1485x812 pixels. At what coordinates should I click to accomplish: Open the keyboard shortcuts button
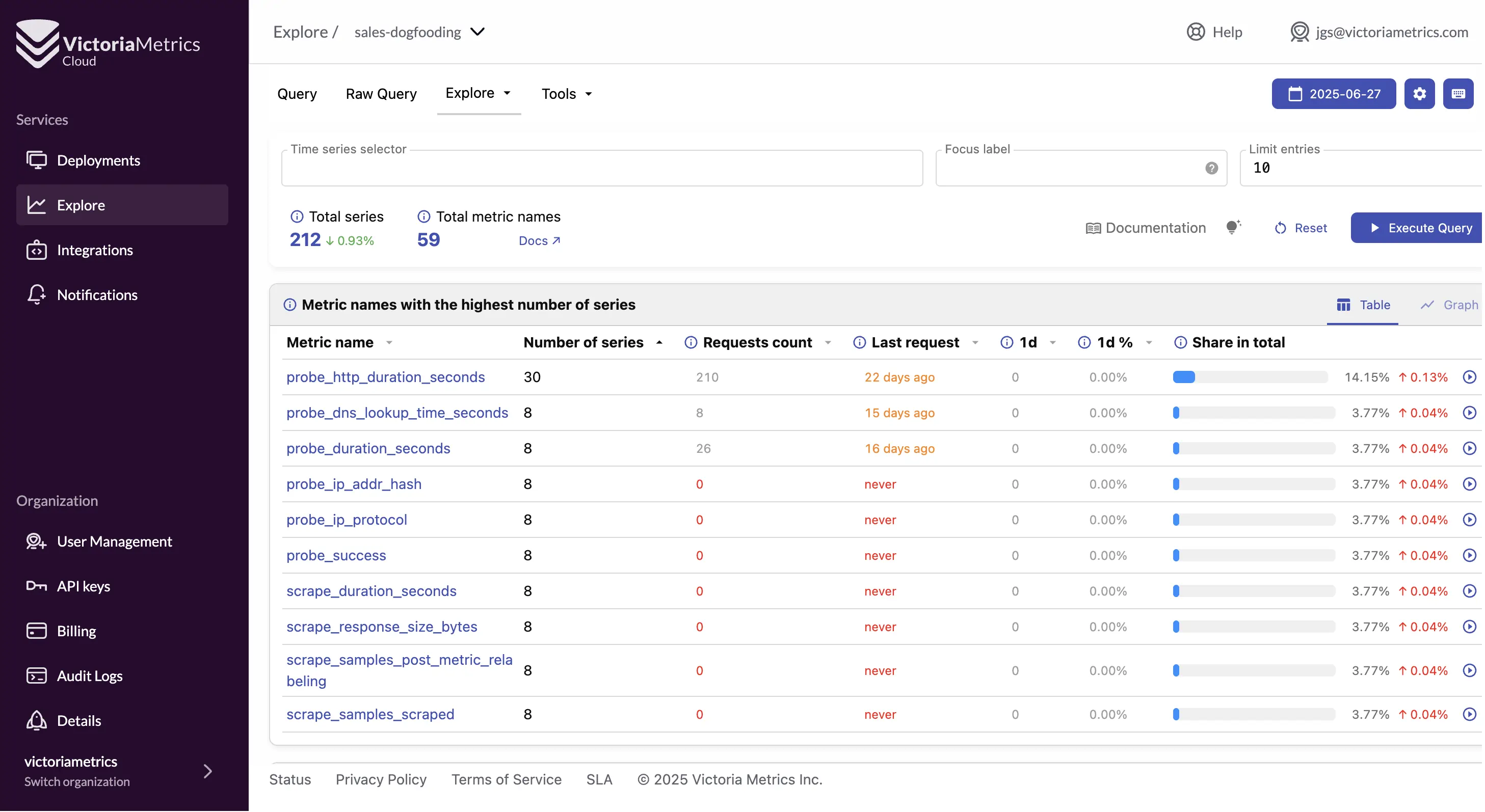(1458, 94)
